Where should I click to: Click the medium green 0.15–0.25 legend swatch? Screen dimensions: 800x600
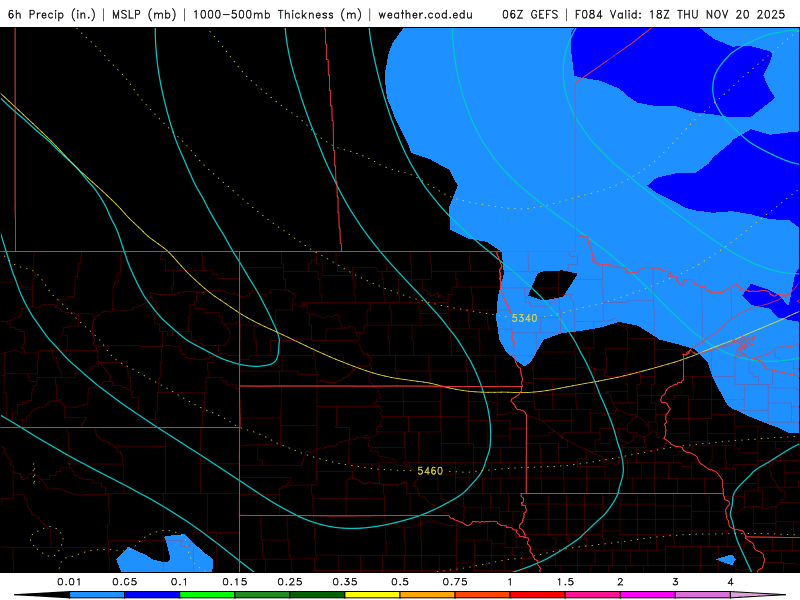tap(262, 595)
